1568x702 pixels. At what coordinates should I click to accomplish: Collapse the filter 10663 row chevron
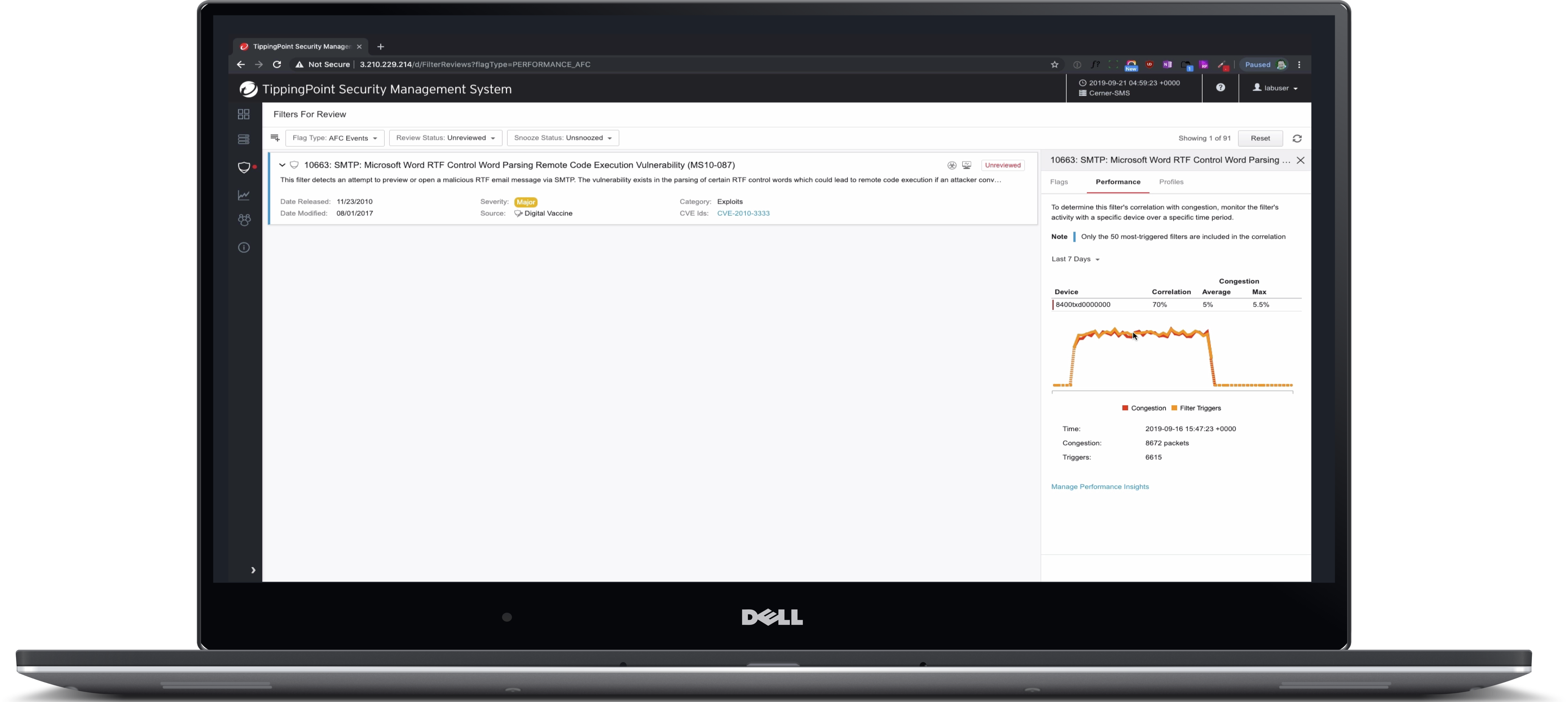pyautogui.click(x=283, y=165)
